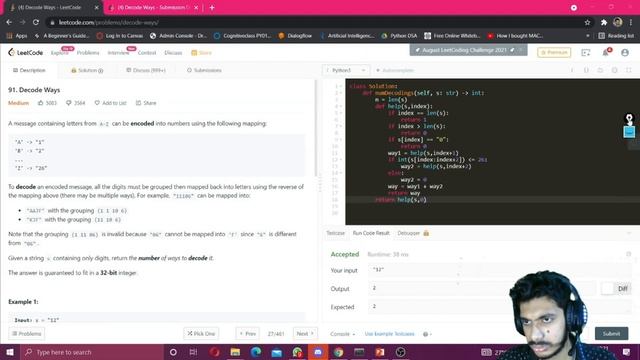Screen dimensions: 640x360
Task: Open the Problems menu item
Action: [88, 53]
